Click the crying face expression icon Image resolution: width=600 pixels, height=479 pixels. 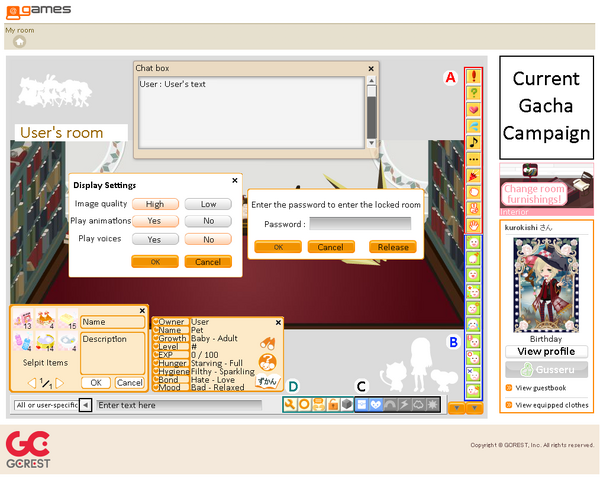click(x=474, y=325)
